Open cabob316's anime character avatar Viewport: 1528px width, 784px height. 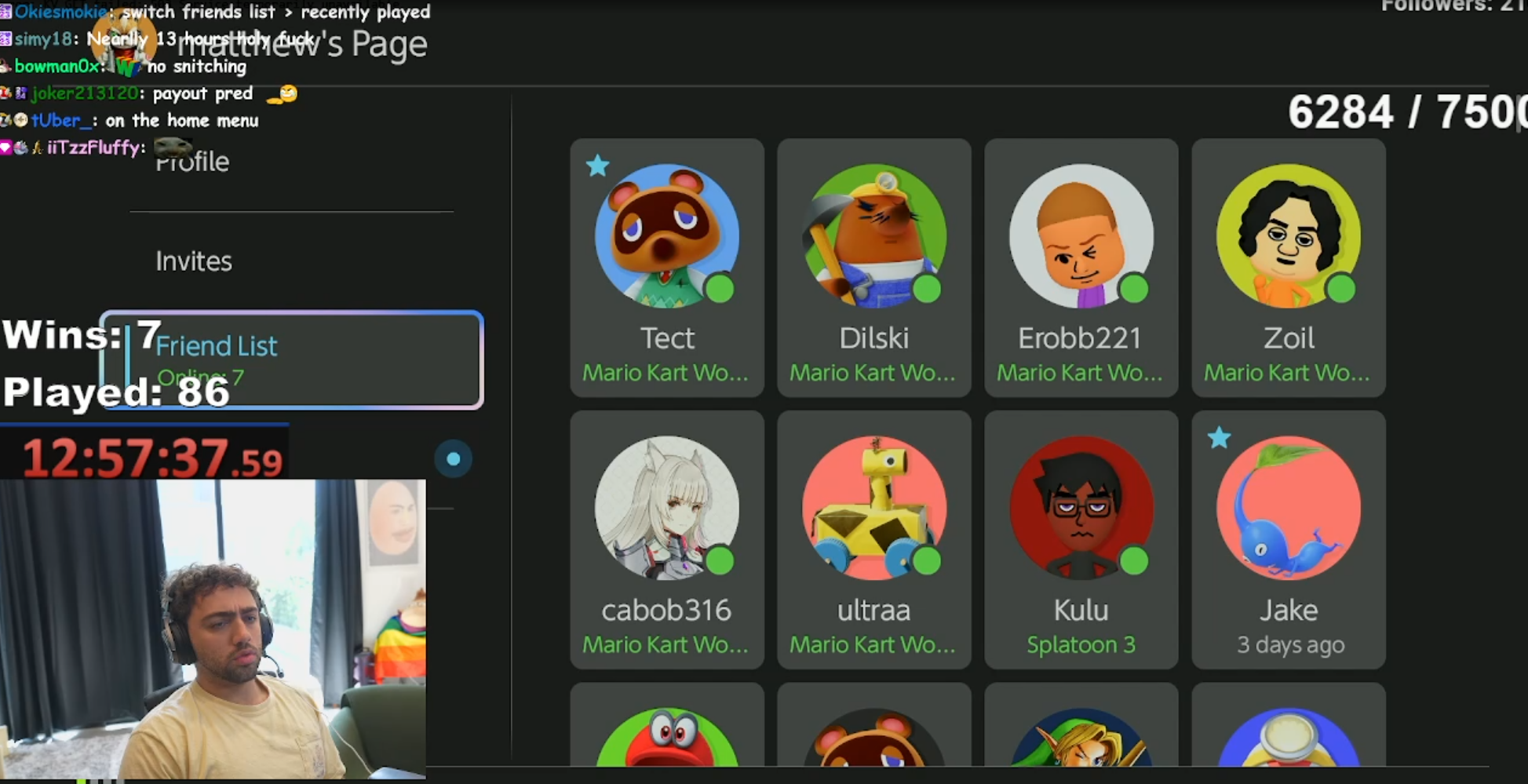click(666, 508)
